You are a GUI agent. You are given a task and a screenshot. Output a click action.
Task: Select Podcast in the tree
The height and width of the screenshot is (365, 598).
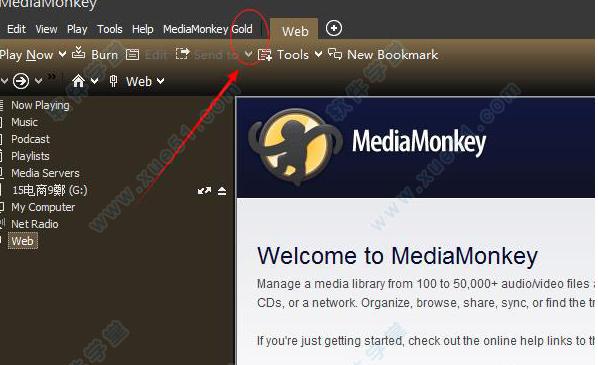(x=31, y=139)
